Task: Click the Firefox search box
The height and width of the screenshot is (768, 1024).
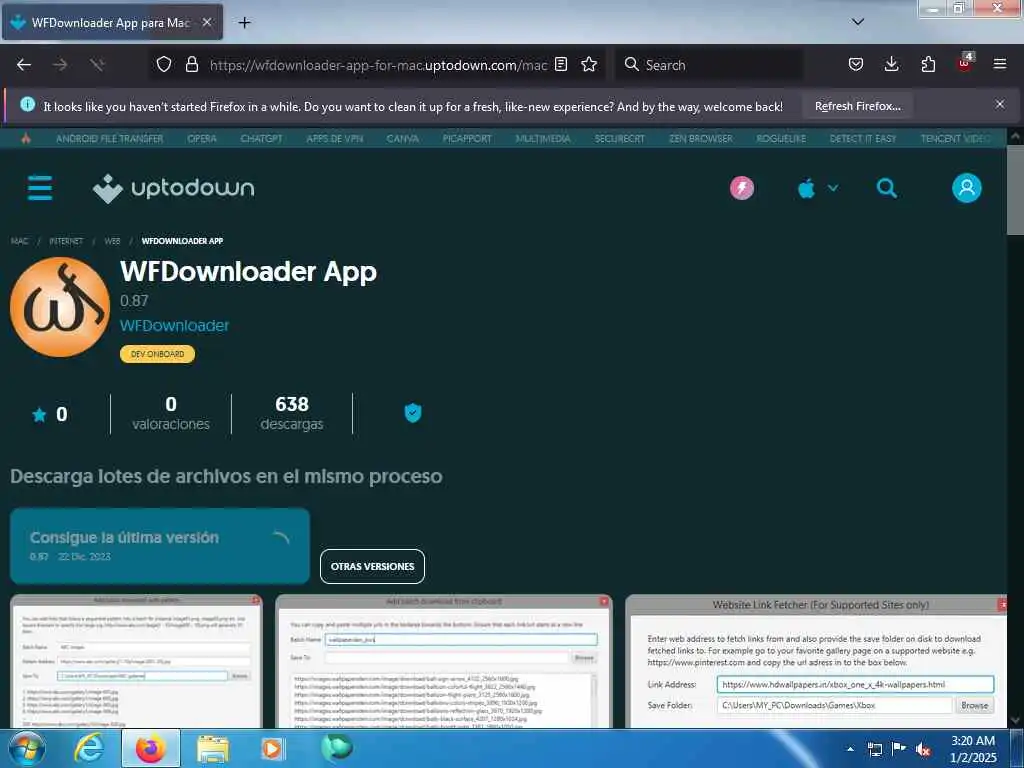Action: (x=710, y=65)
